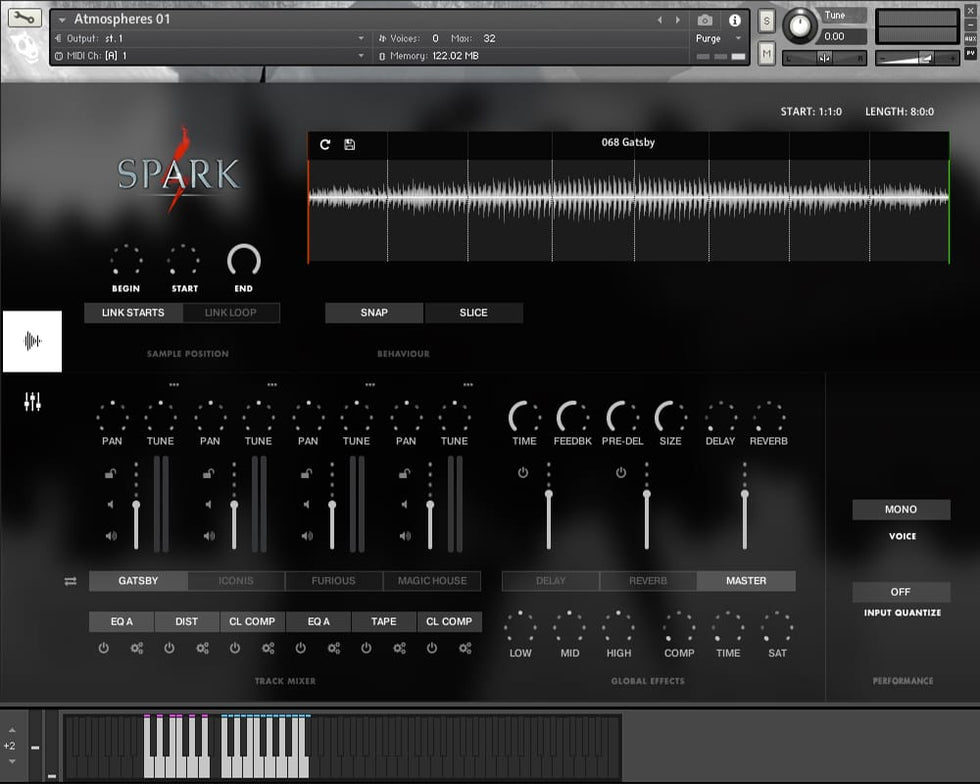Toggle the LINK STARTS button
The image size is (980, 784).
tap(133, 313)
